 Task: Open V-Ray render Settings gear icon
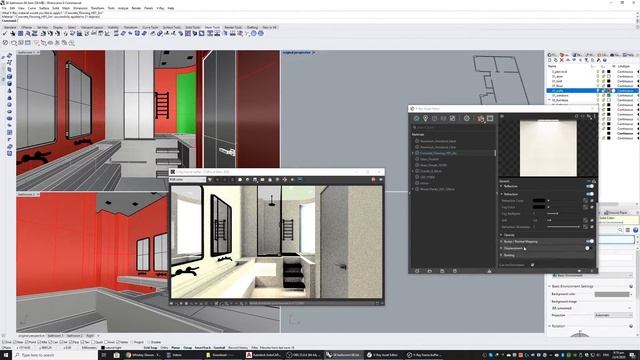(467, 118)
